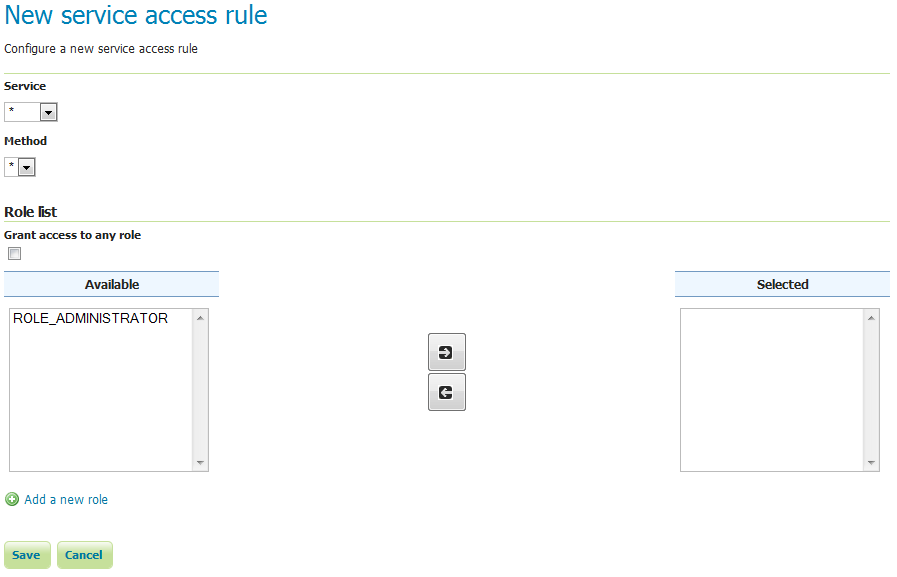Click the Selected list scrollbar track
Viewport: 897px width, 577px height.
[x=872, y=390]
